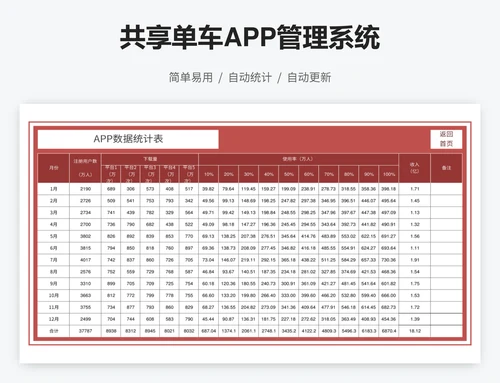The width and height of the screenshot is (500, 383).
Task: Select the 12月 row label
Action: click(53, 319)
